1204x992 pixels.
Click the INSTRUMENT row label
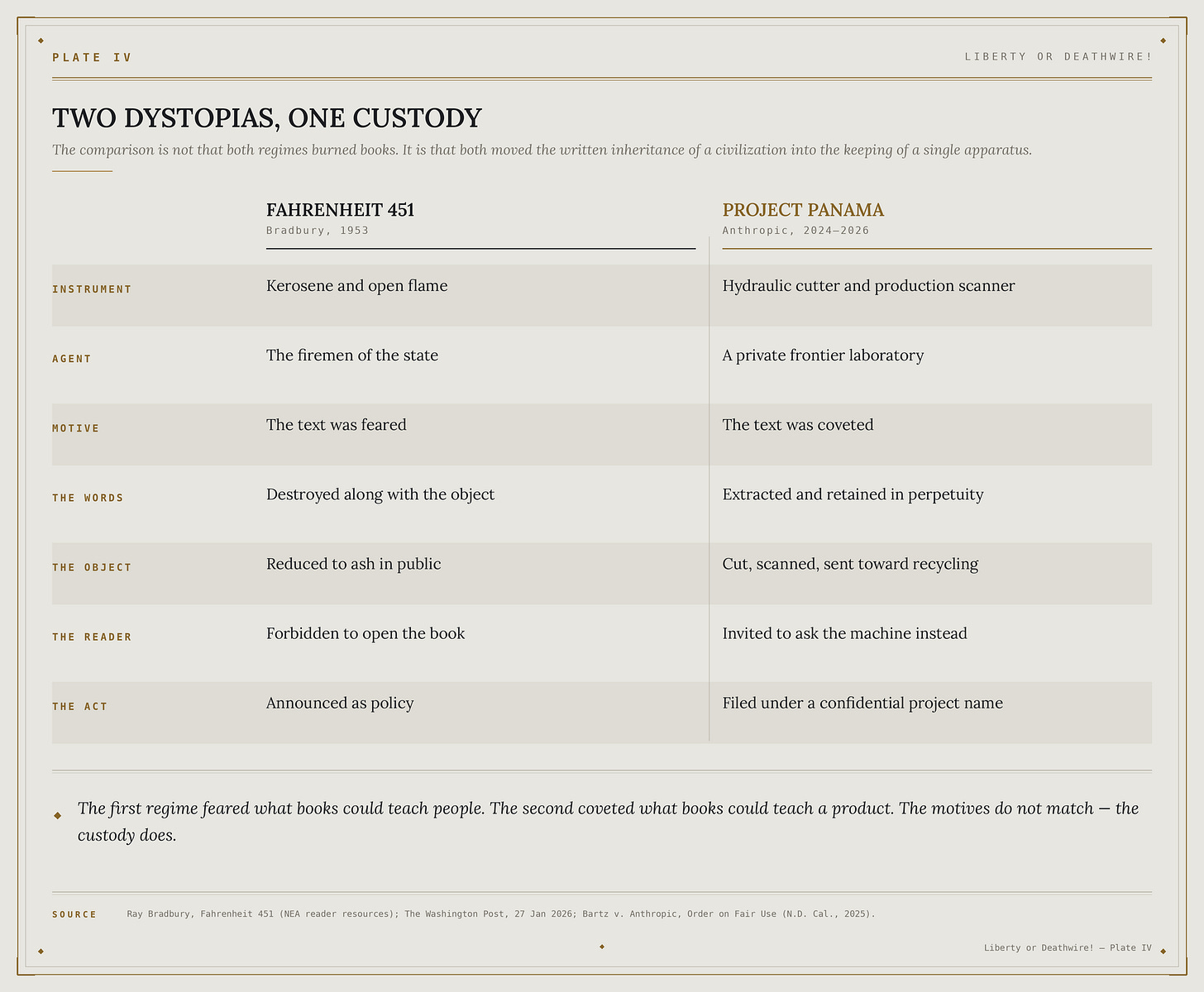(x=92, y=289)
